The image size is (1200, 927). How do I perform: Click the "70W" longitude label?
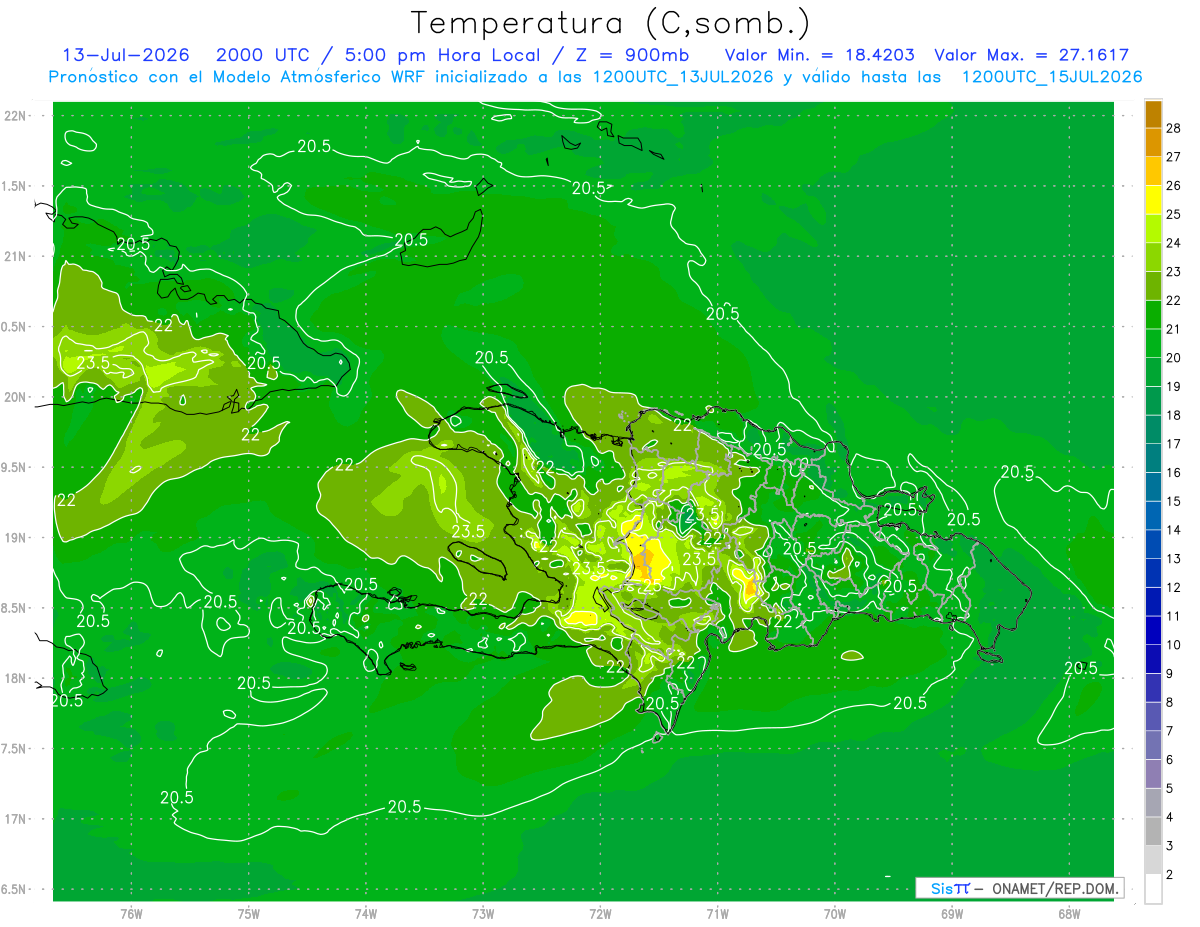[x=835, y=913]
